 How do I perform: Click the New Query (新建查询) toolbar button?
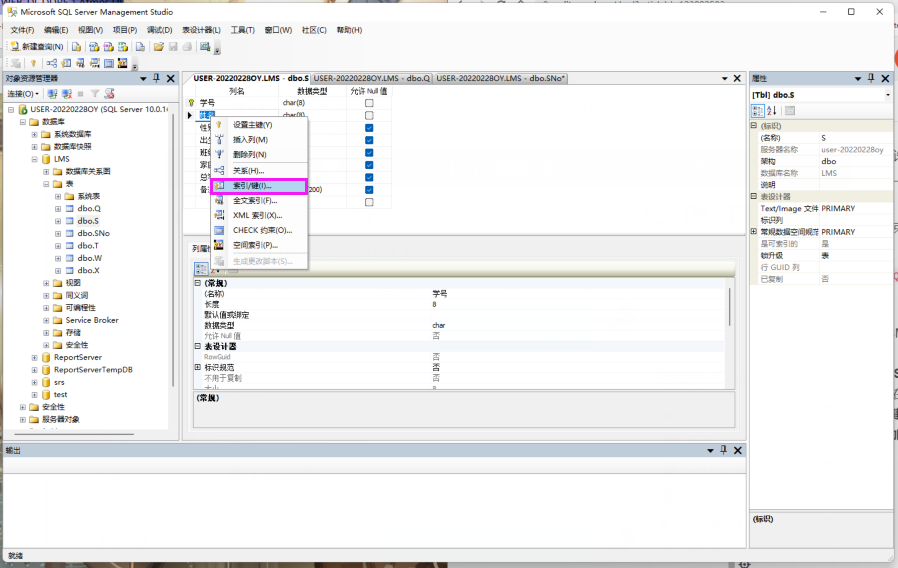click(37, 47)
